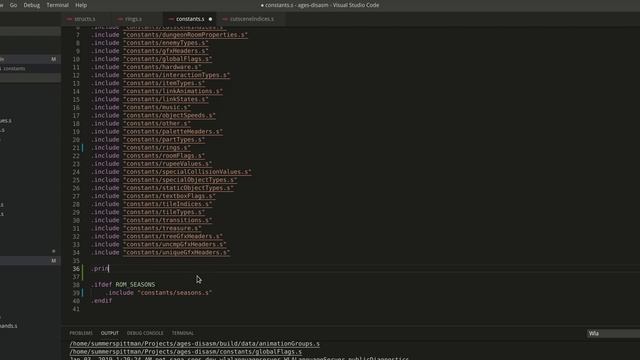Open link "constants/uncmpGfxHeaders.s"
This screenshot has width=640, height=360.
click(x=175, y=244)
